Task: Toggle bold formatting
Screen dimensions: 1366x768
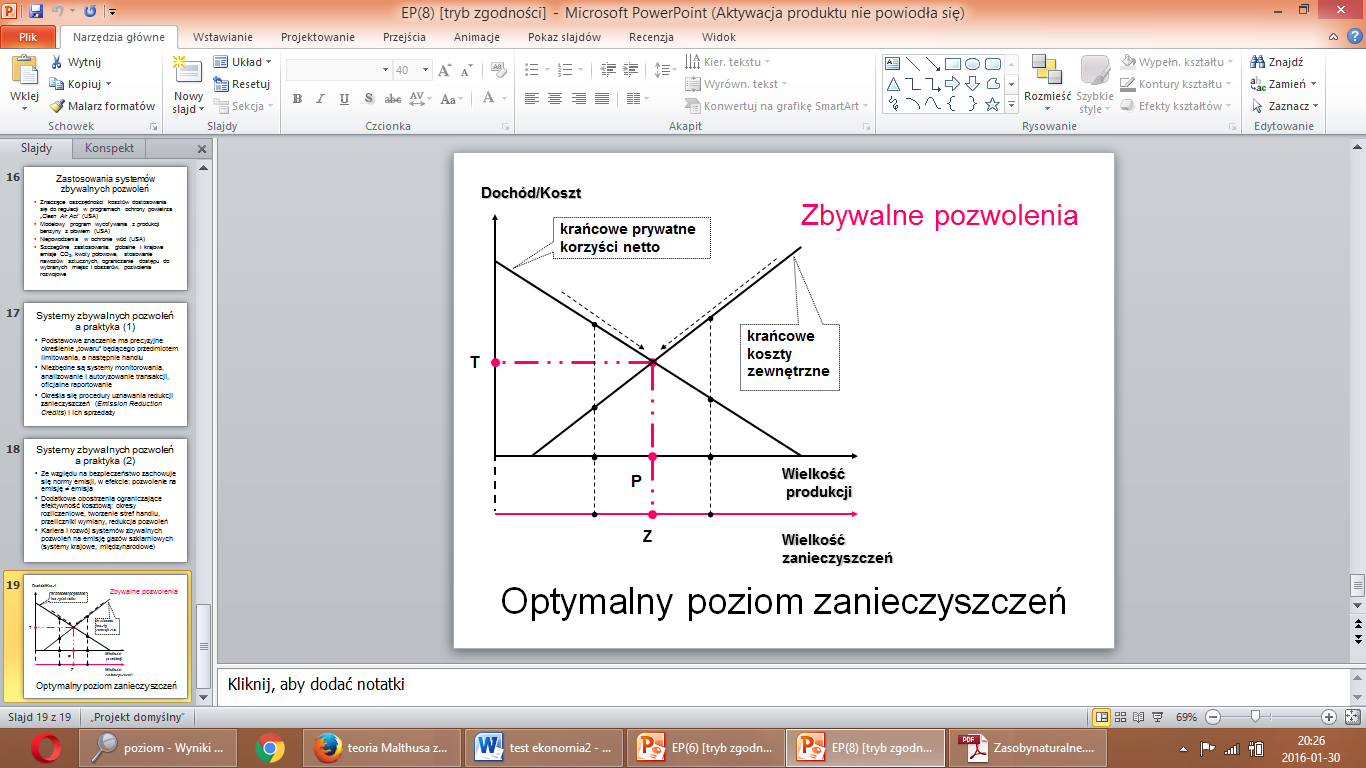Action: point(297,99)
